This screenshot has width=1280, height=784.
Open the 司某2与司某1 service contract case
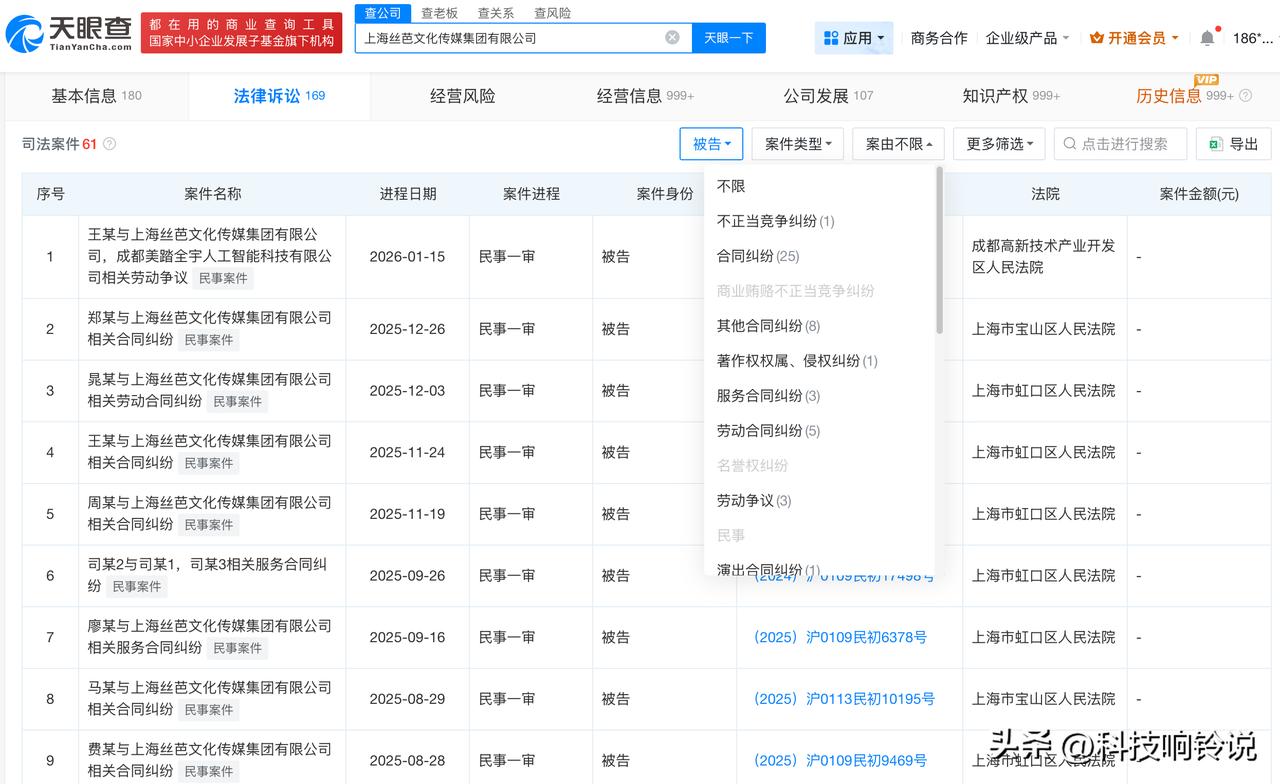(x=209, y=575)
